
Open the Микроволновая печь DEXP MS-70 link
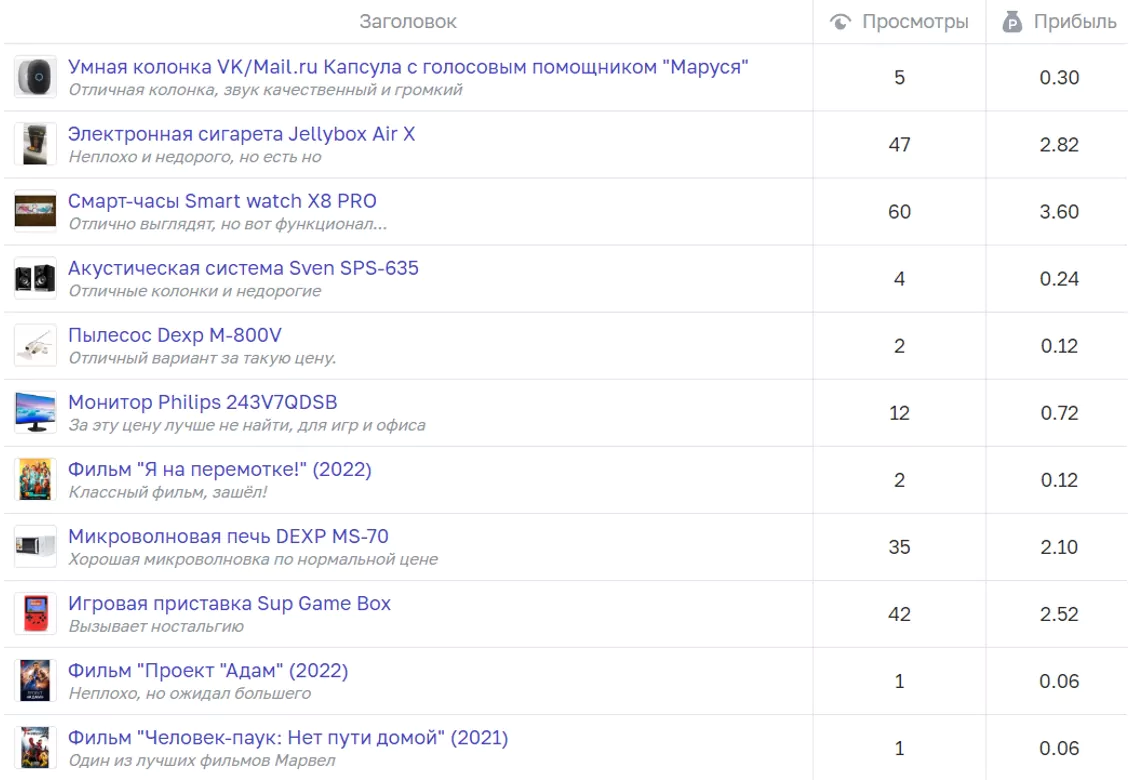228,536
